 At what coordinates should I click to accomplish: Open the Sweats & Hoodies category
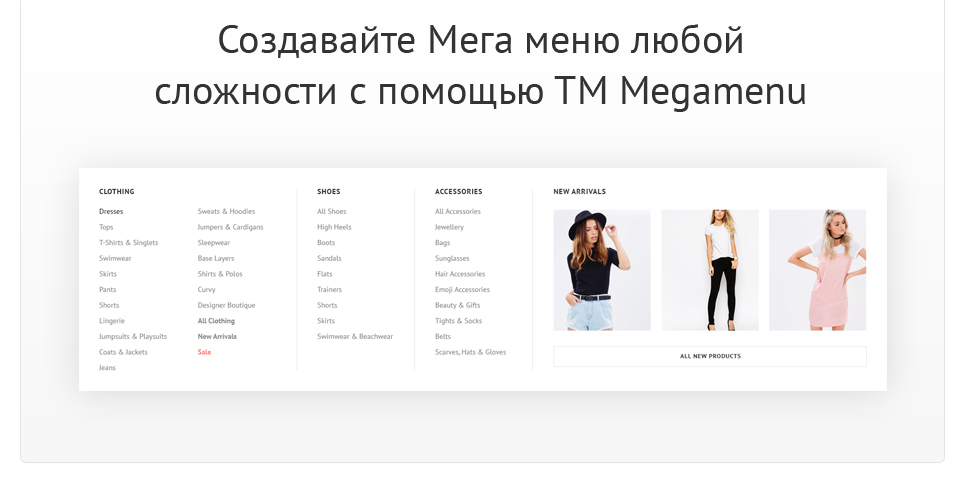pos(226,211)
